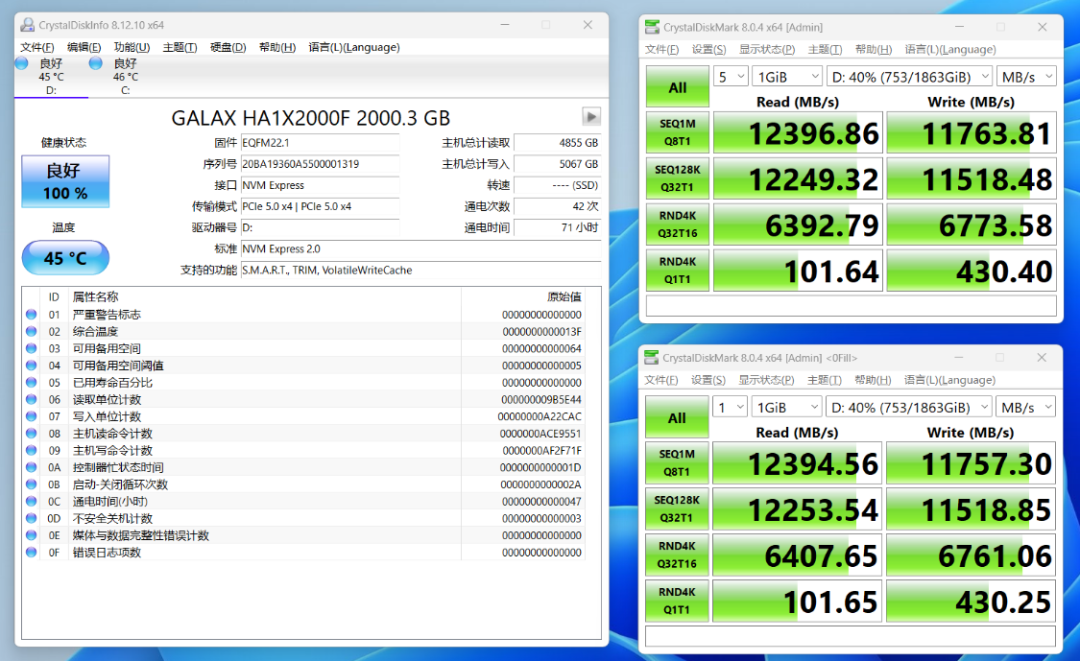Click comment box below results in top CrystalDiskMark
This screenshot has height=661, width=1080.
click(851, 306)
